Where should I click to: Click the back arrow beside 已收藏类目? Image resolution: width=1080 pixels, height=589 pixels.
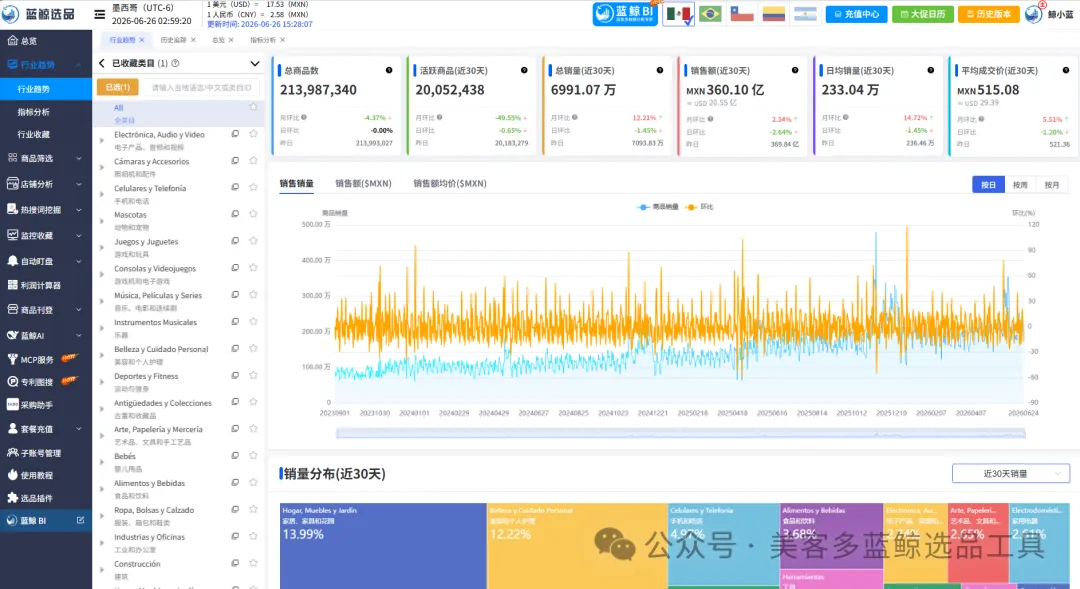[102, 63]
